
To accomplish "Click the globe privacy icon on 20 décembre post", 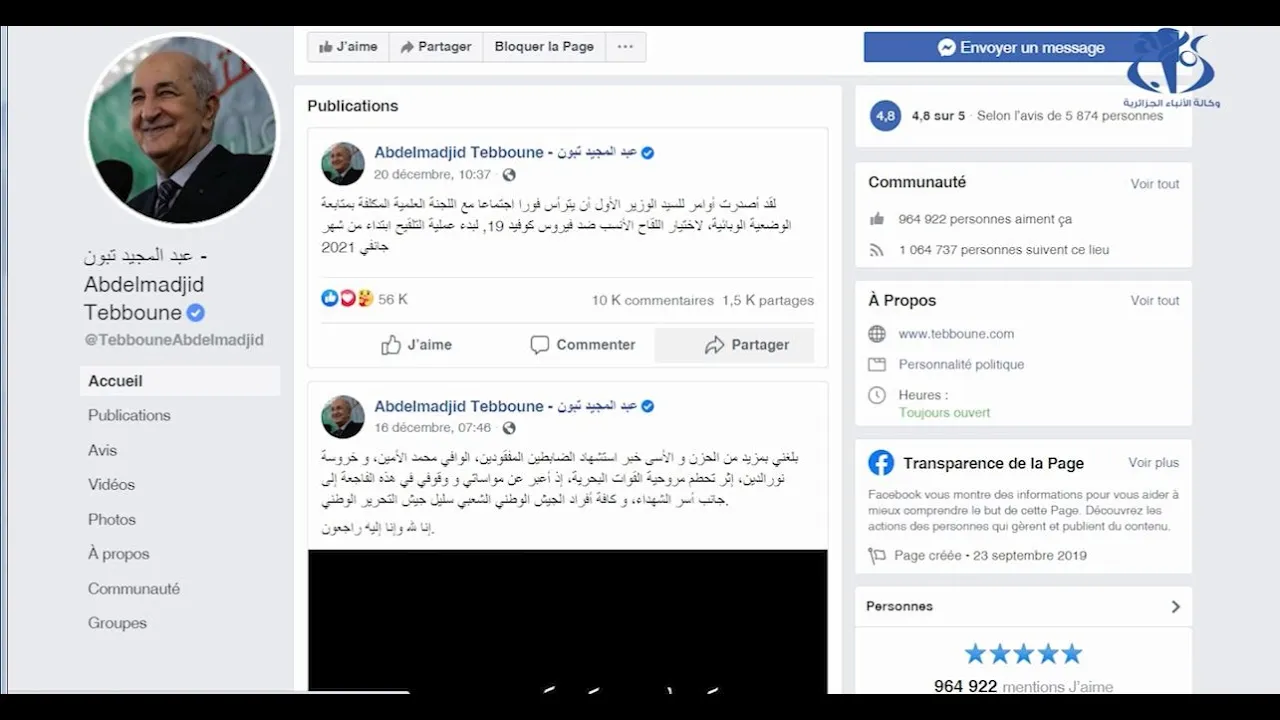I will 509,175.
